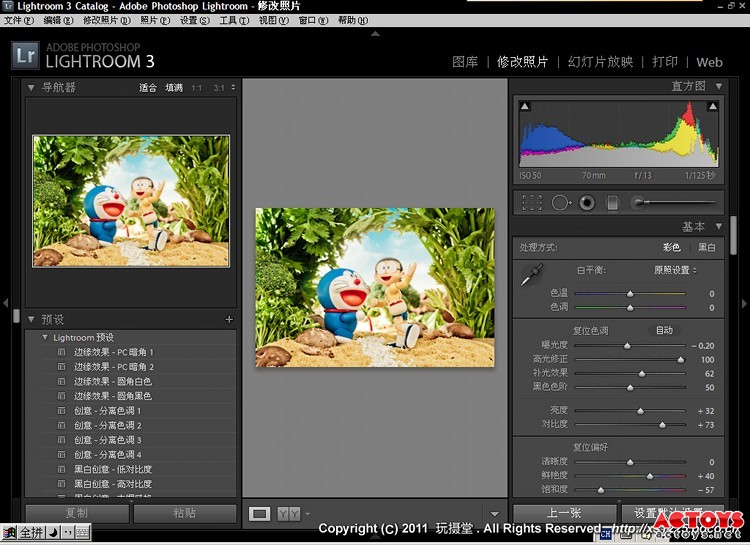Click the navigator preview thumbnail
This screenshot has width=750, height=545.
point(131,201)
